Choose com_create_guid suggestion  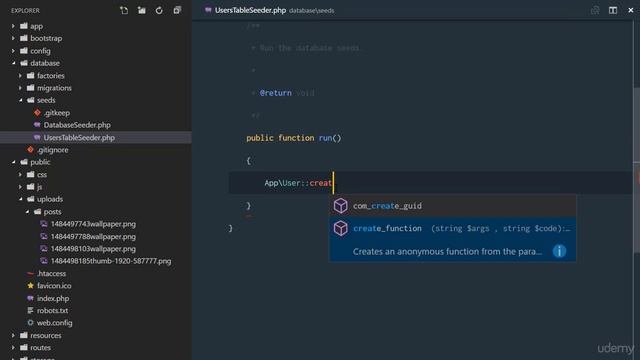[x=453, y=206]
